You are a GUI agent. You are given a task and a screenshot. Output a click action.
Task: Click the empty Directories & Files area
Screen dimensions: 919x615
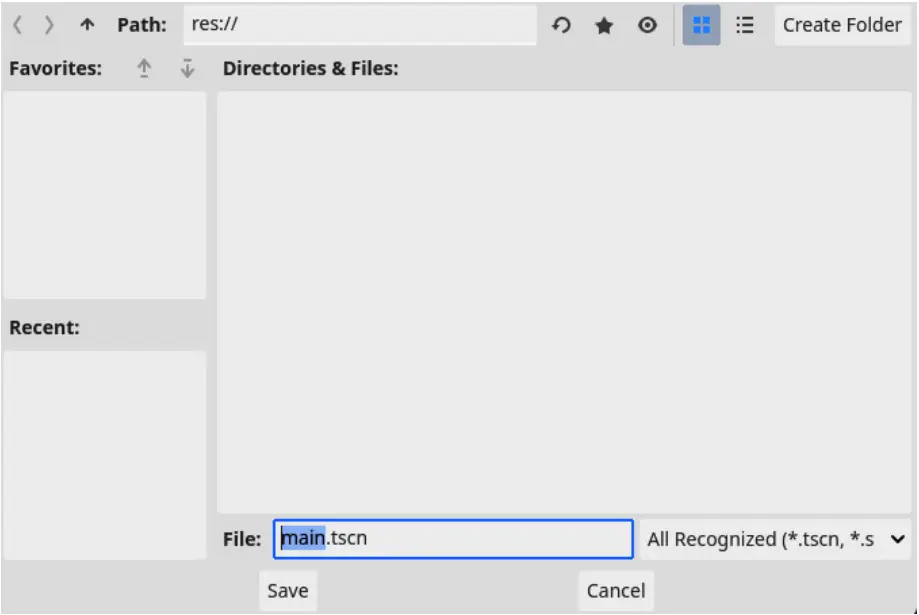564,300
